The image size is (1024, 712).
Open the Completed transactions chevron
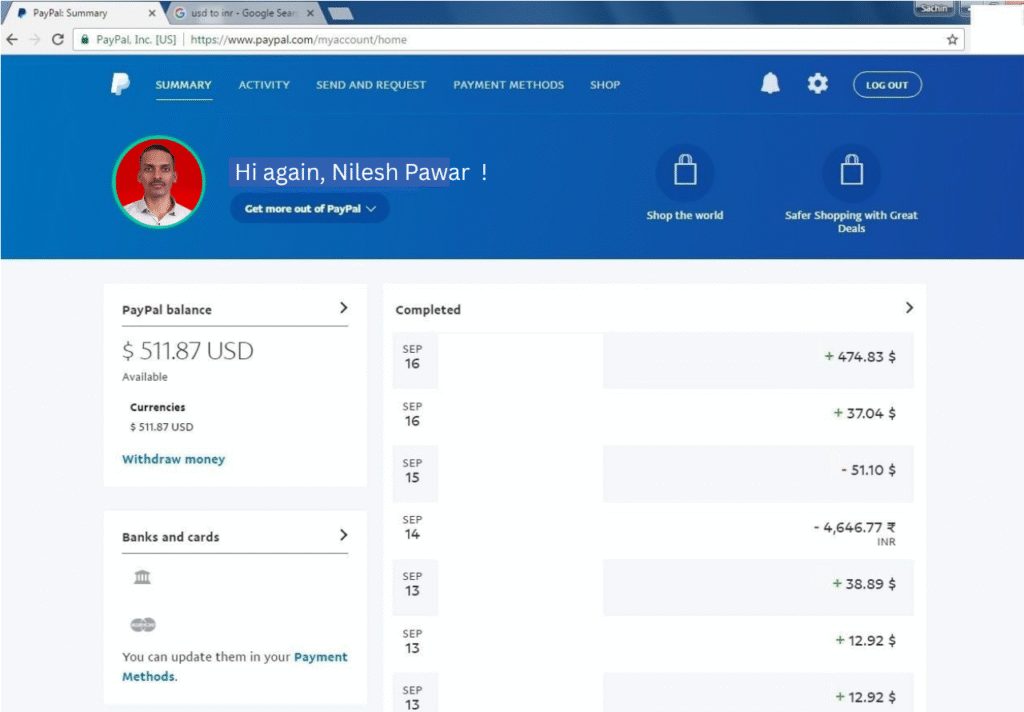(x=908, y=308)
